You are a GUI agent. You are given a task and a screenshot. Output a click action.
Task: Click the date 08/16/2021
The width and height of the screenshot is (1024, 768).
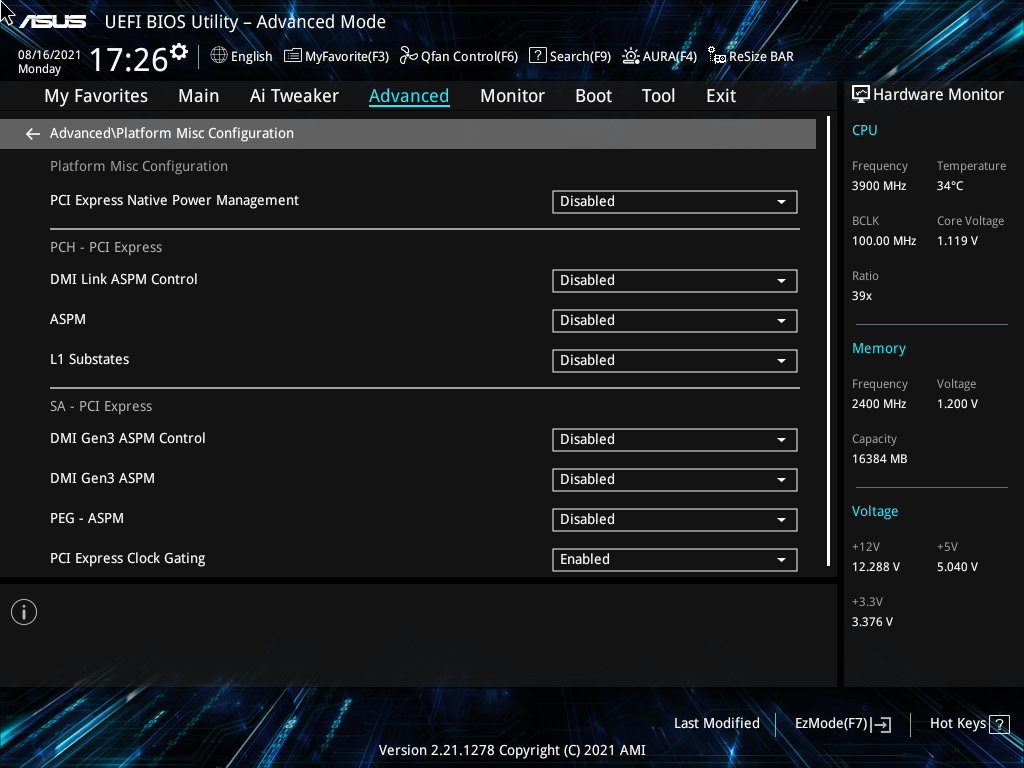(49, 55)
